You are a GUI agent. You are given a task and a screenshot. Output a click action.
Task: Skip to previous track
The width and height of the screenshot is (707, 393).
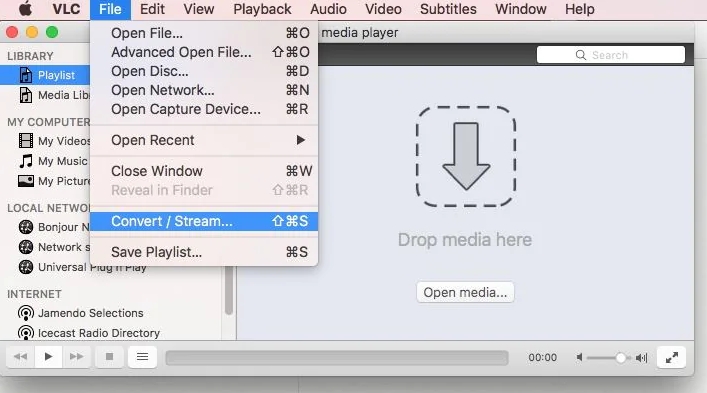[x=20, y=357]
